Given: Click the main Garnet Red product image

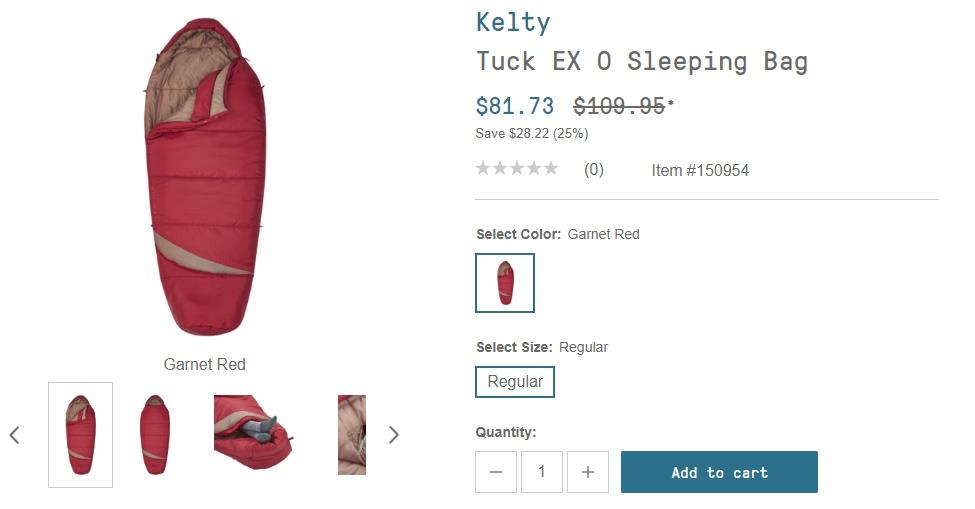Looking at the screenshot, I should tap(205, 177).
